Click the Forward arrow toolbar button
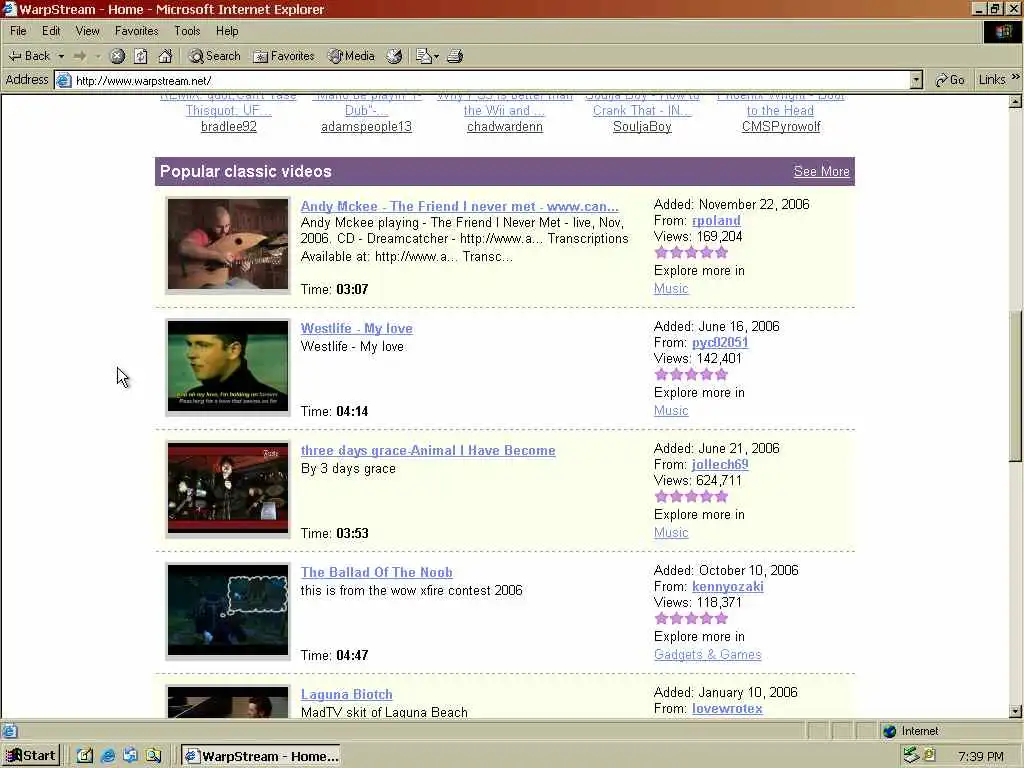 (x=80, y=56)
